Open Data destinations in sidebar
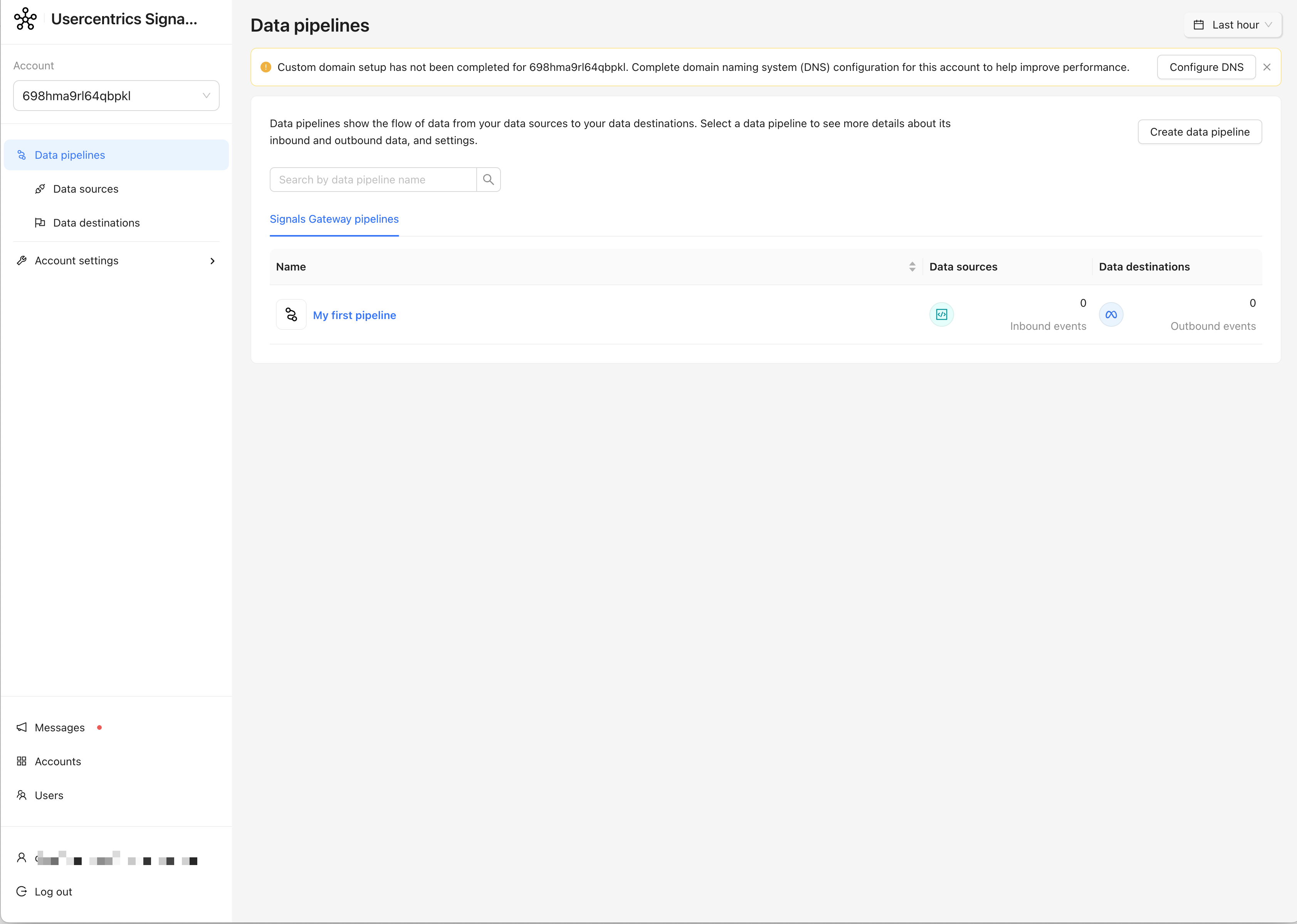1297x924 pixels. (96, 223)
